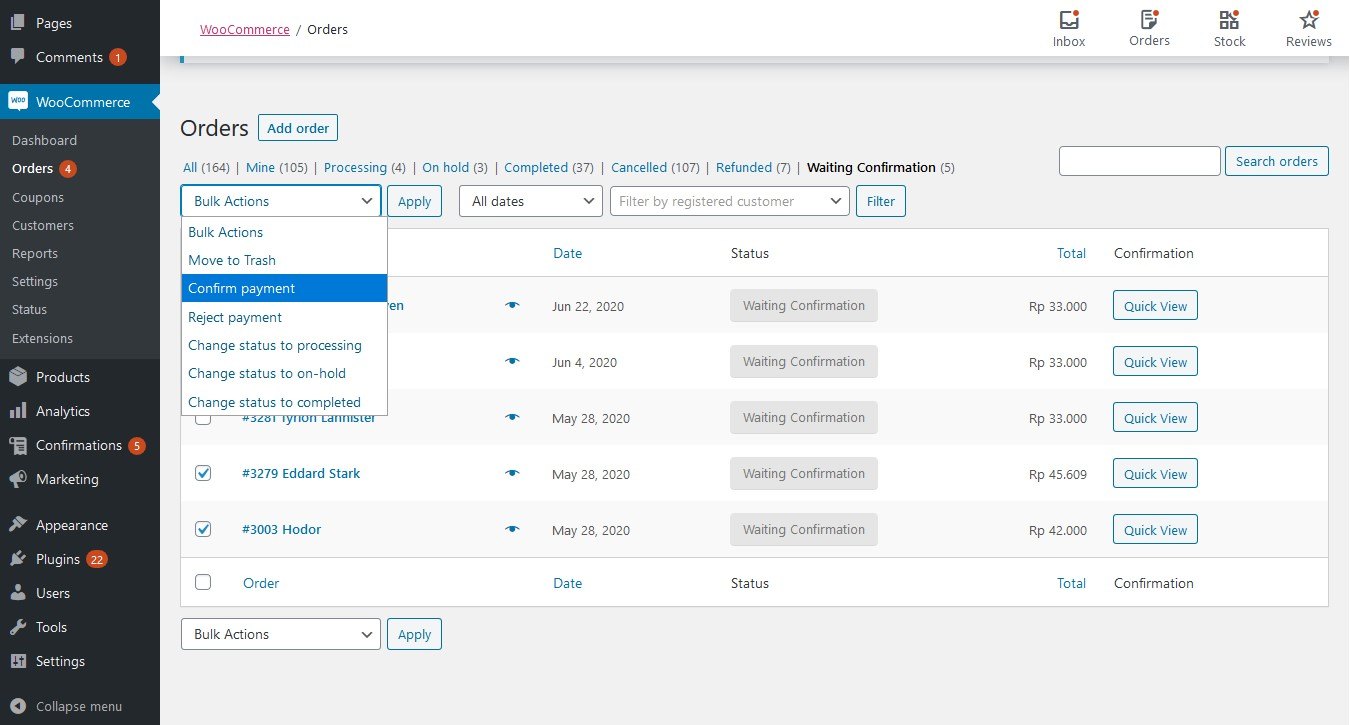The width and height of the screenshot is (1350, 725).
Task: Click the Confirmations menu icon
Action: [18, 445]
